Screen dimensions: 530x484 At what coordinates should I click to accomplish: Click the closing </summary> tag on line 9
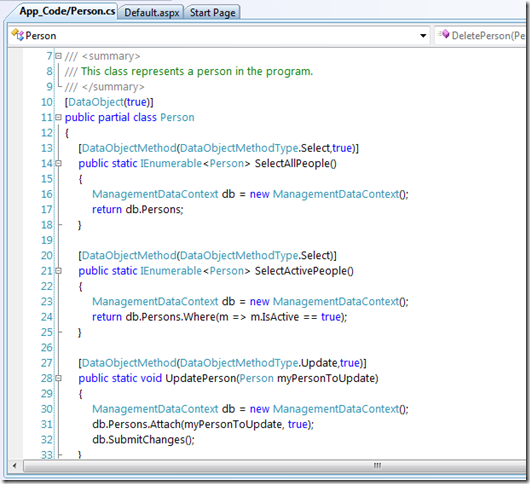[x=113, y=87]
